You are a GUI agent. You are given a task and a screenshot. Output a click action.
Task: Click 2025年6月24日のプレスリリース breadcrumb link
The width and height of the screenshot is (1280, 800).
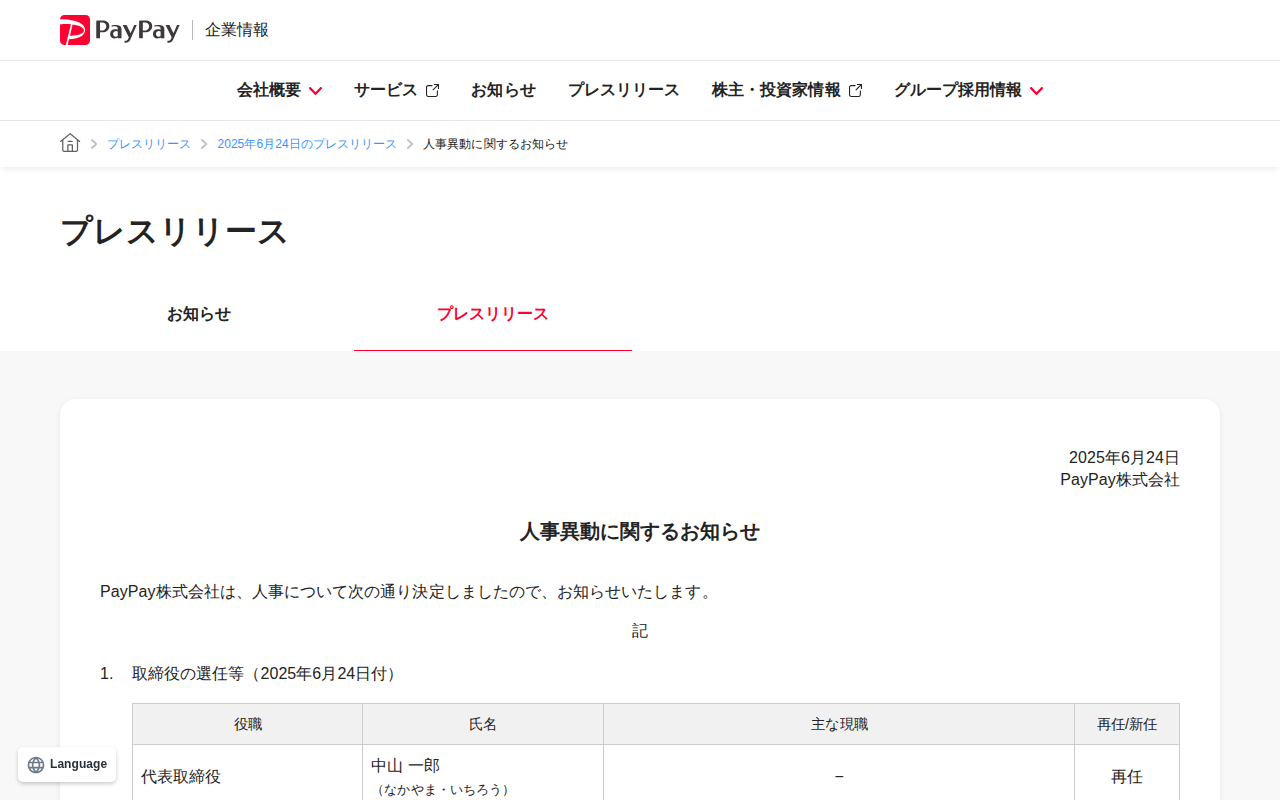click(x=307, y=144)
